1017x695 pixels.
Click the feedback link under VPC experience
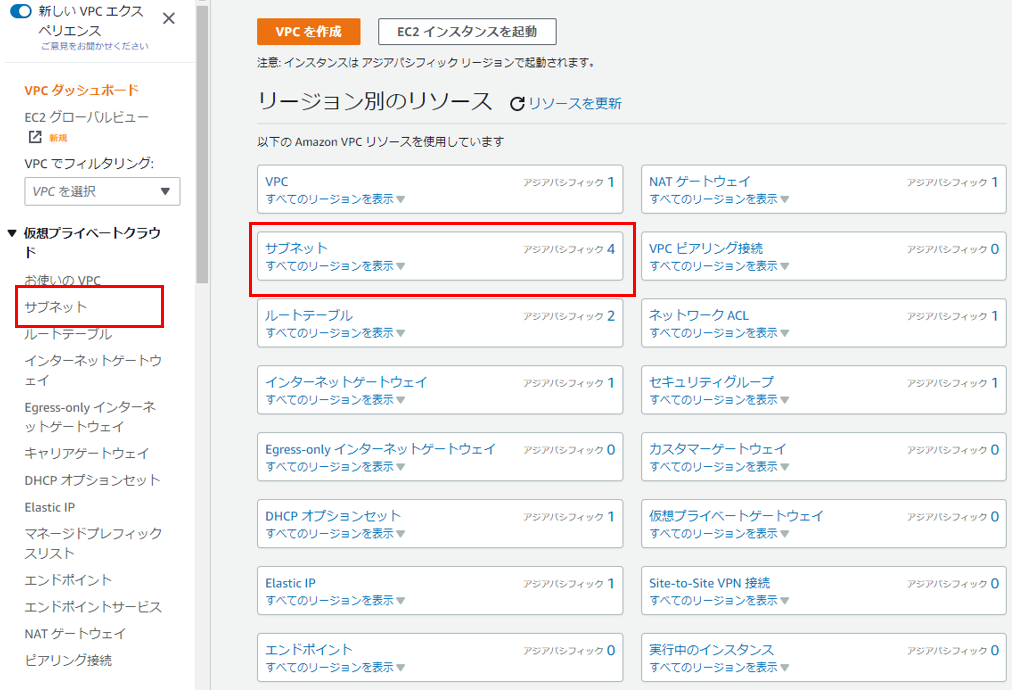pos(95,46)
